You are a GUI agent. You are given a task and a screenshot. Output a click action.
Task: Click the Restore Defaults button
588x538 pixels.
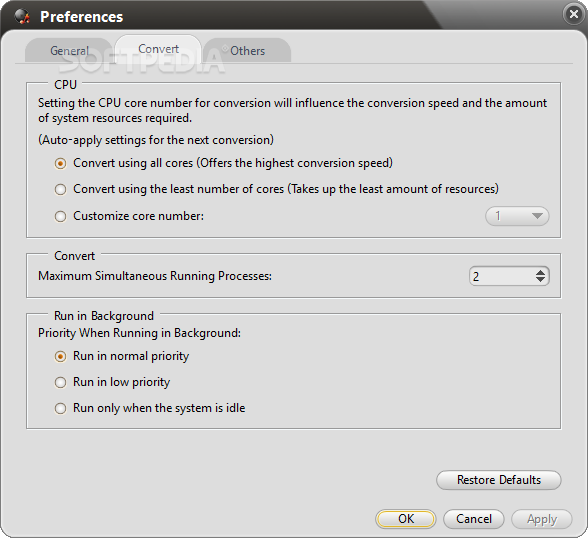tap(499, 480)
